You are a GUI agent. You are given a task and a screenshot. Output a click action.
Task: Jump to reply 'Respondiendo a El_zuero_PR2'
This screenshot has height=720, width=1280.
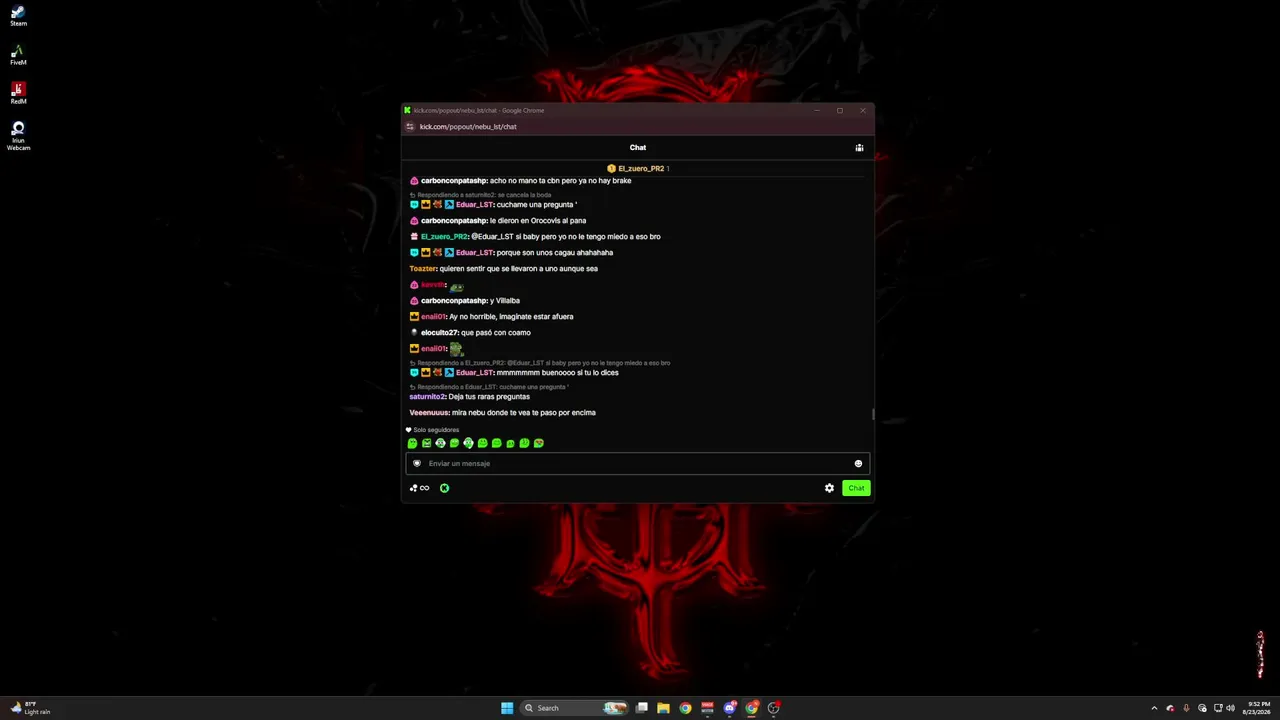click(x=540, y=363)
